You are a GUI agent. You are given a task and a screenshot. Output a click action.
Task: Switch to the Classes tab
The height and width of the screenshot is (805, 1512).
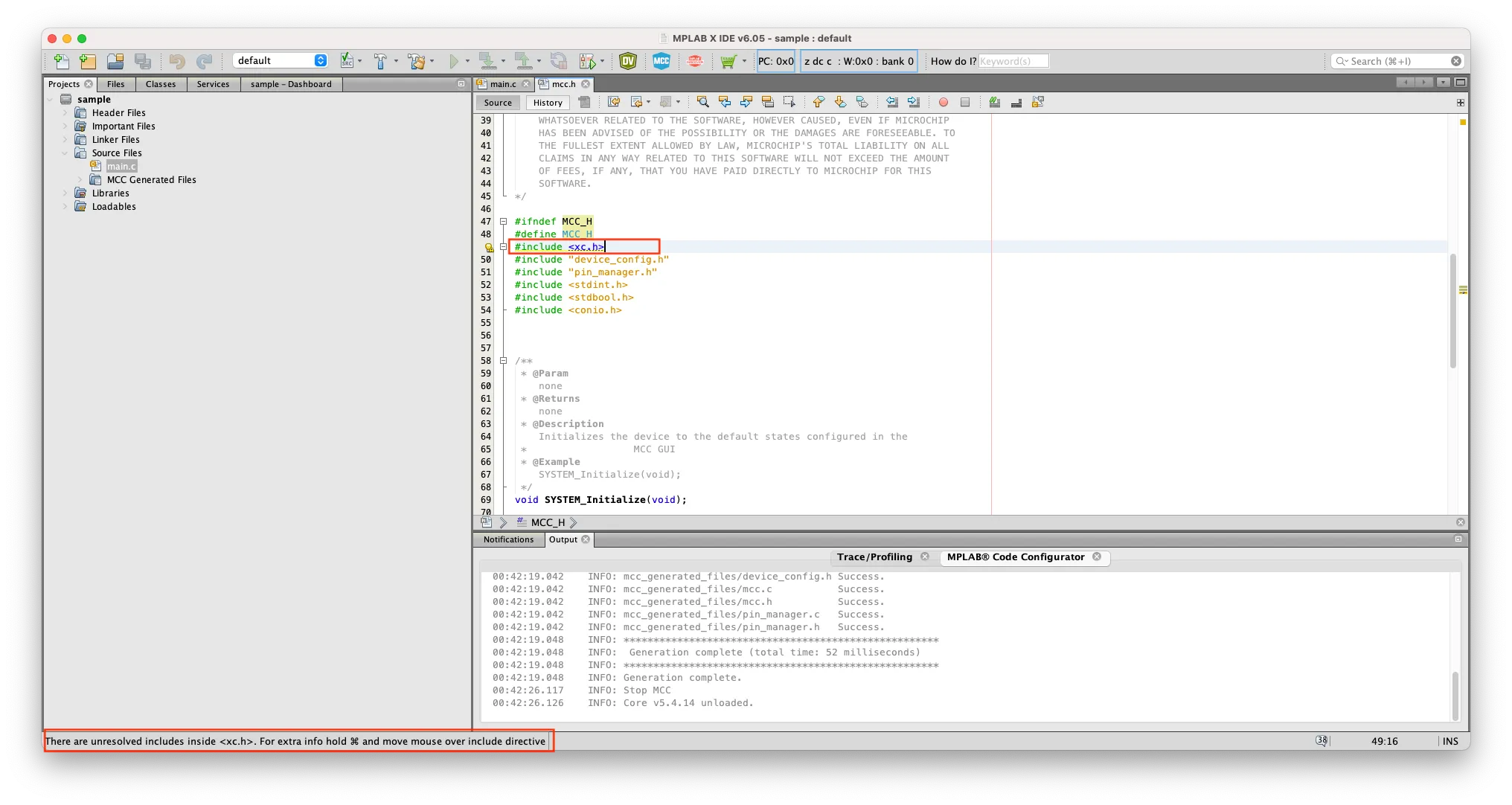click(161, 84)
